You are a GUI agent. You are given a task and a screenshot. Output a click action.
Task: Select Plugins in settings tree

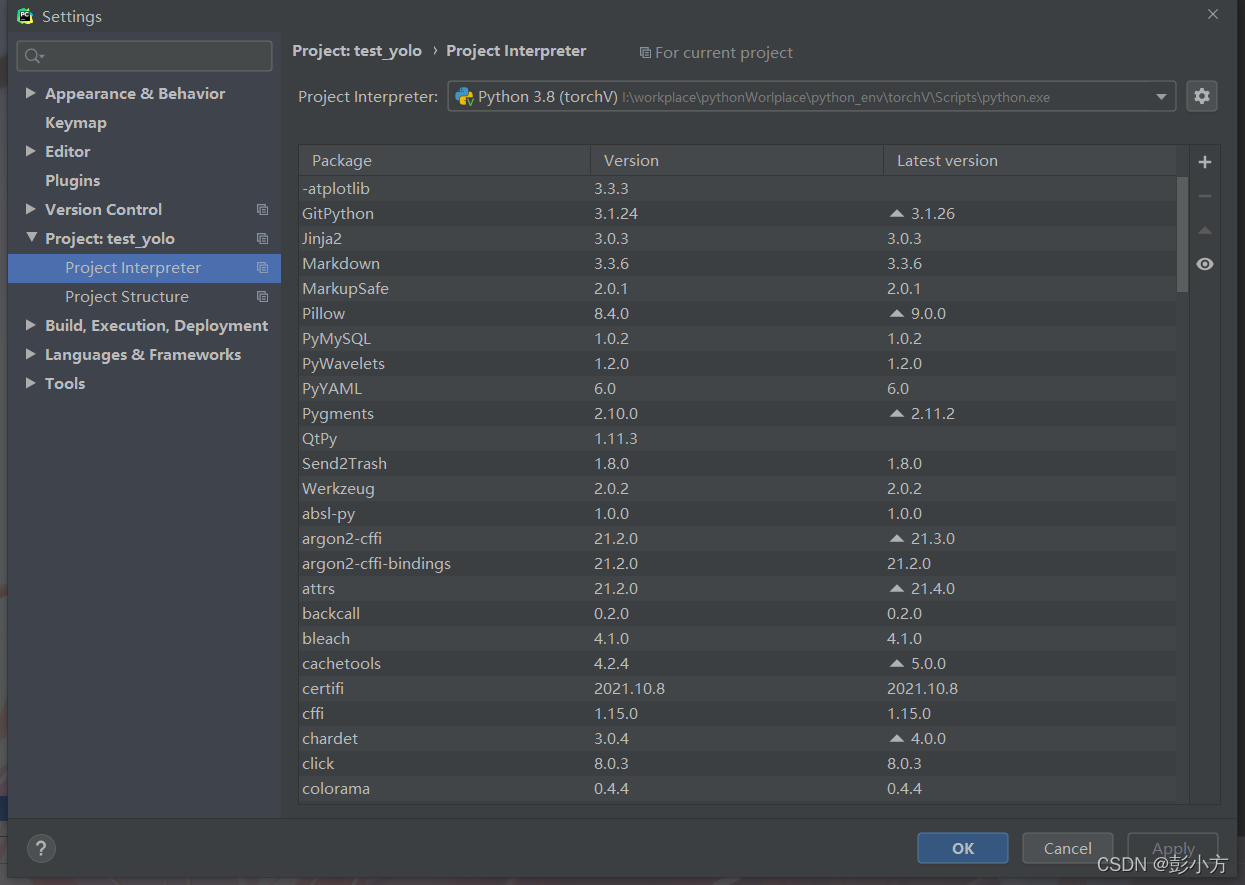[x=73, y=181]
